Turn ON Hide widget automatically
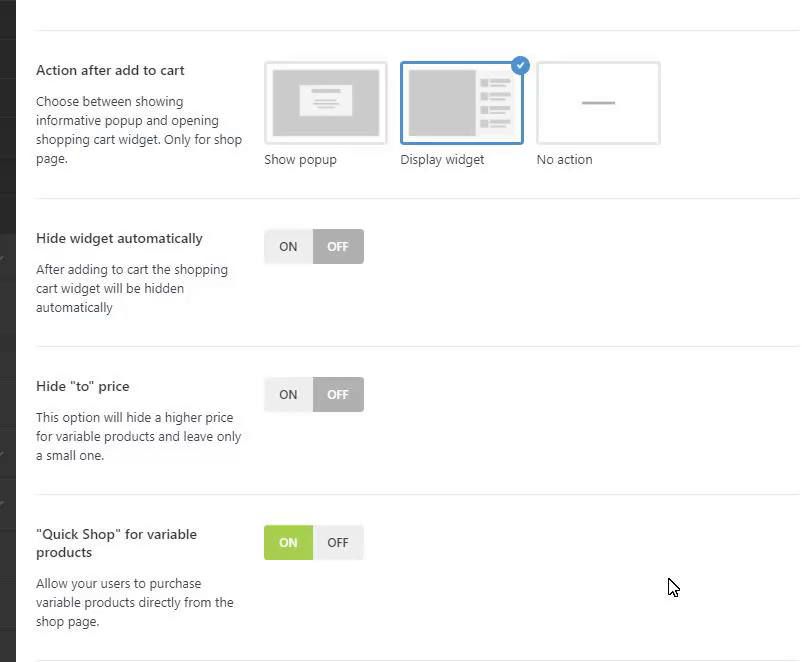 288,247
